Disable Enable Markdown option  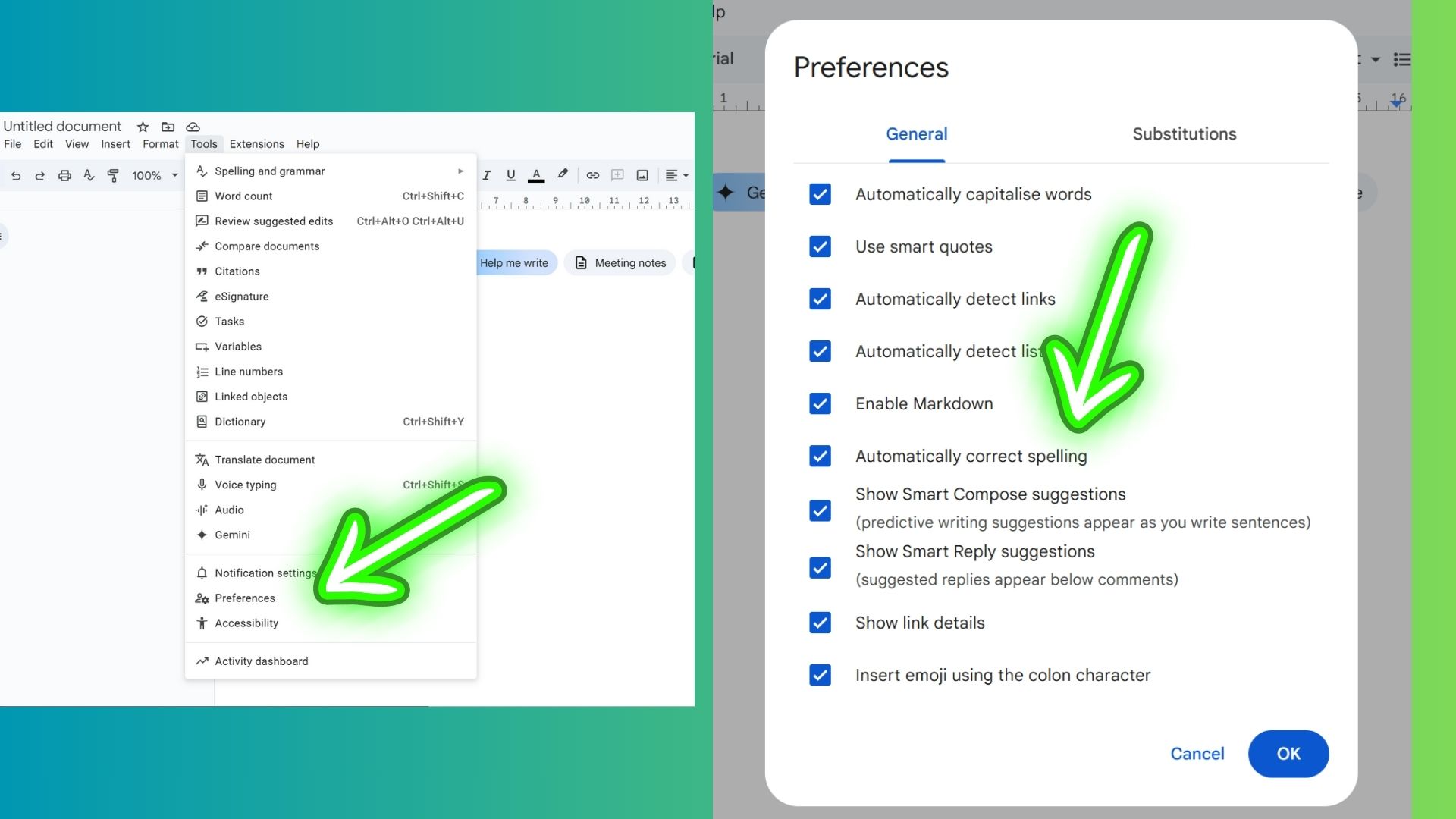coord(820,403)
